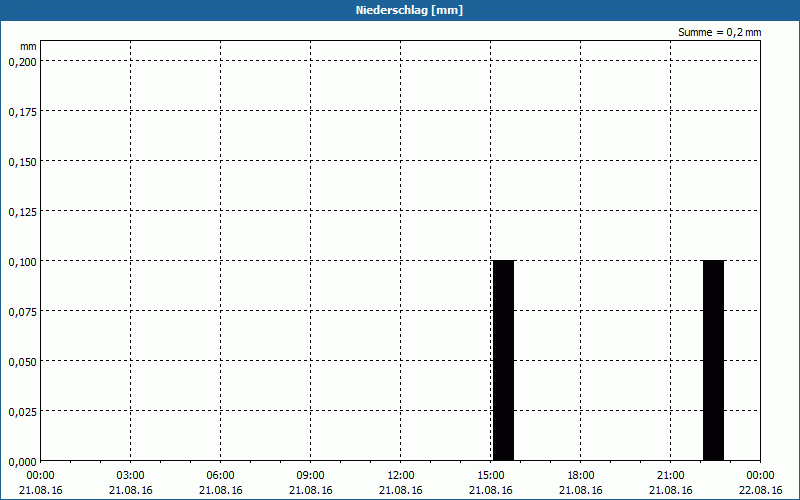Click the 21:00 time axis label
This screenshot has height=500, width=800.
[x=671, y=475]
